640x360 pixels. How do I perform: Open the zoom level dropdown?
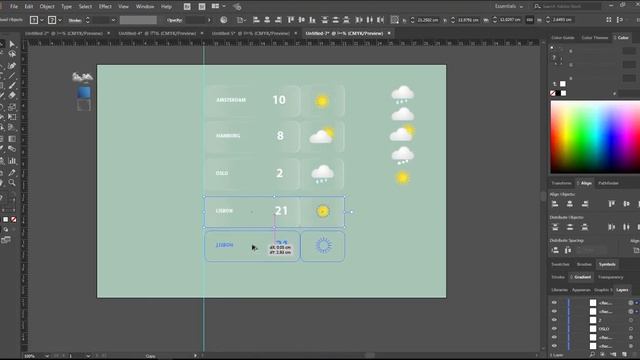pyautogui.click(x=47, y=356)
